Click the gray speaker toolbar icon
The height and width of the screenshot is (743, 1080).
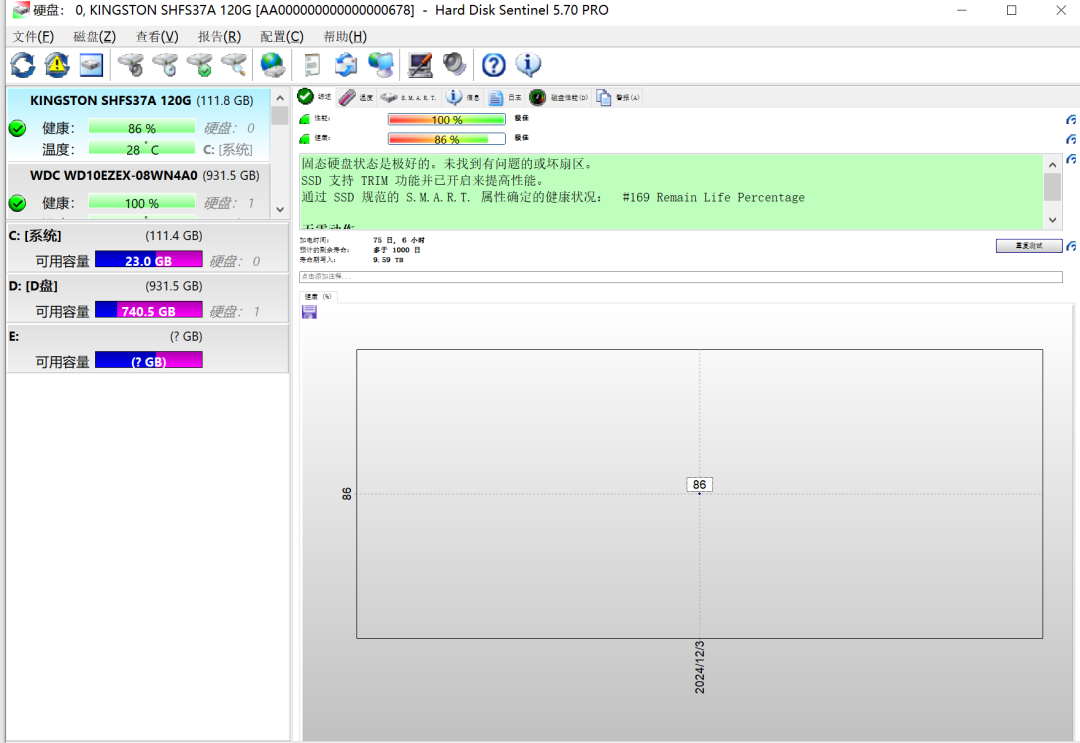pyautogui.click(x=454, y=65)
